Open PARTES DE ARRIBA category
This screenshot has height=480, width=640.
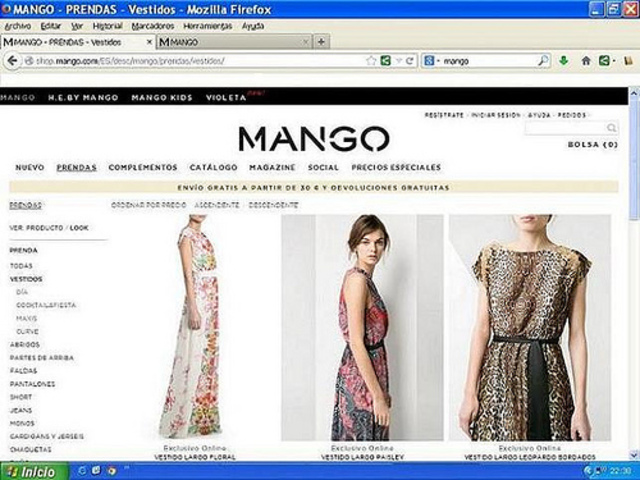(42, 358)
